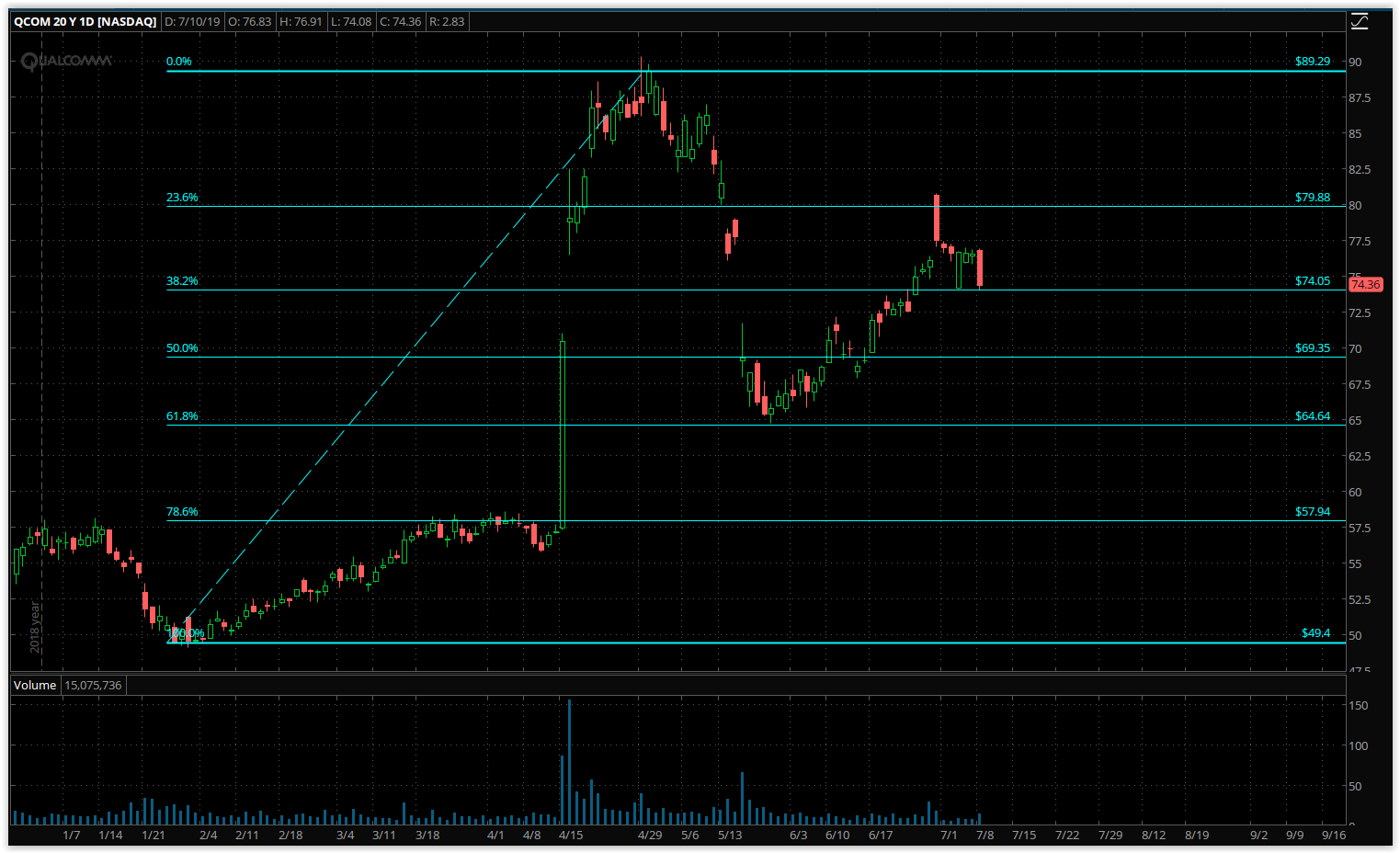Click the 78.6% Fibonacci level label
The width and height of the screenshot is (1400, 853).
pos(182,512)
